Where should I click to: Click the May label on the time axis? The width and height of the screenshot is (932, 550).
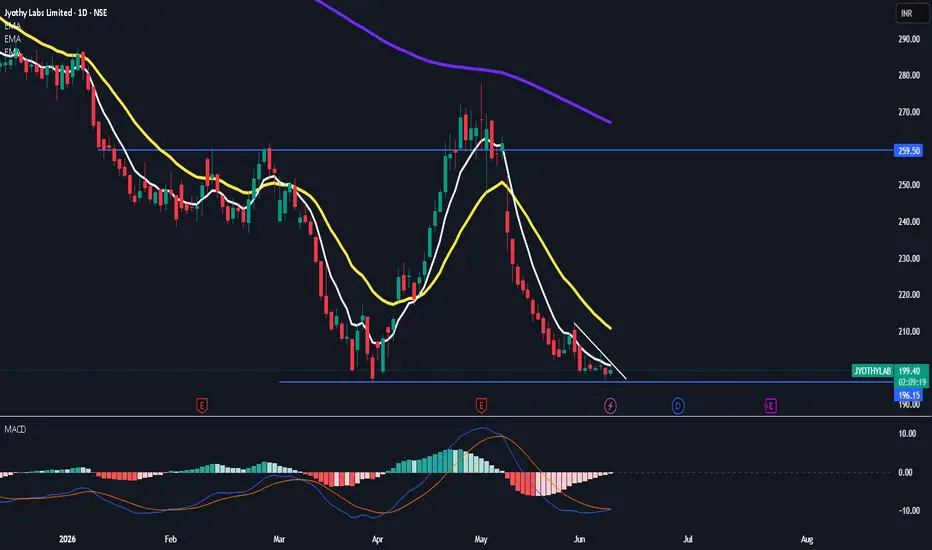tap(481, 539)
